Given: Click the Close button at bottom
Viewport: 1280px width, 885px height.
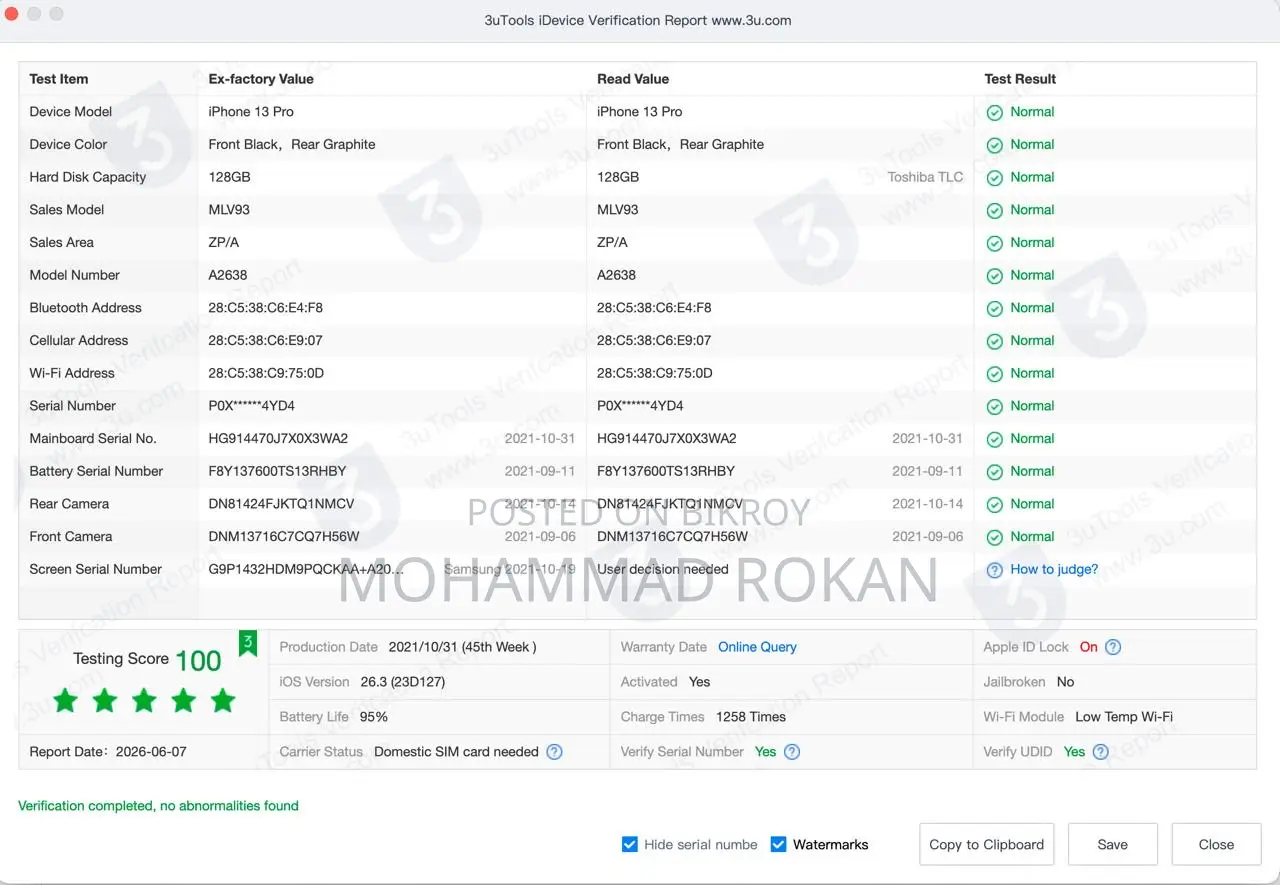Looking at the screenshot, I should (x=1216, y=844).
